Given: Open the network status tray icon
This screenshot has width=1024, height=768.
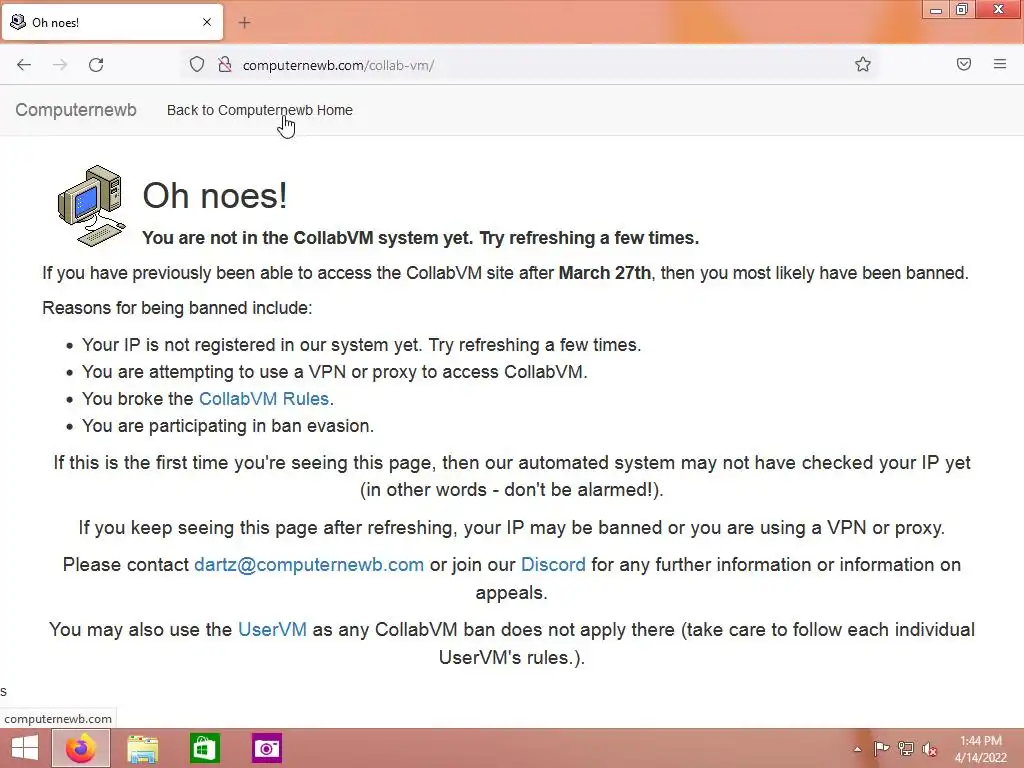Looking at the screenshot, I should pos(905,749).
